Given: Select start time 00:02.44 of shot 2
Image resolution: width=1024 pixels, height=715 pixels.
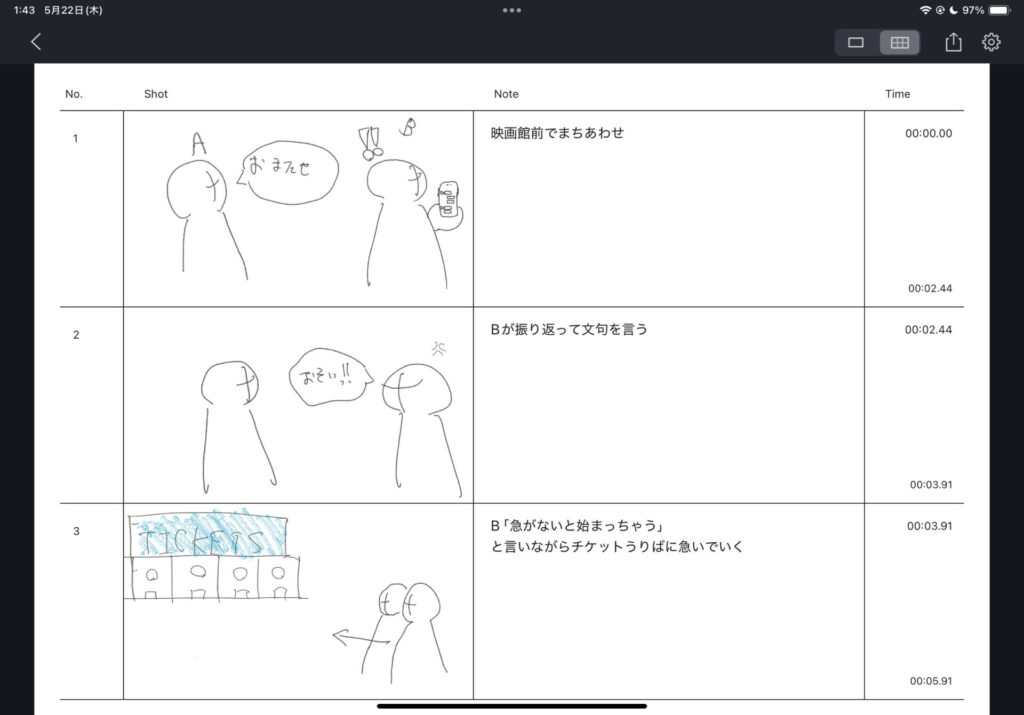Looking at the screenshot, I should 928,330.
